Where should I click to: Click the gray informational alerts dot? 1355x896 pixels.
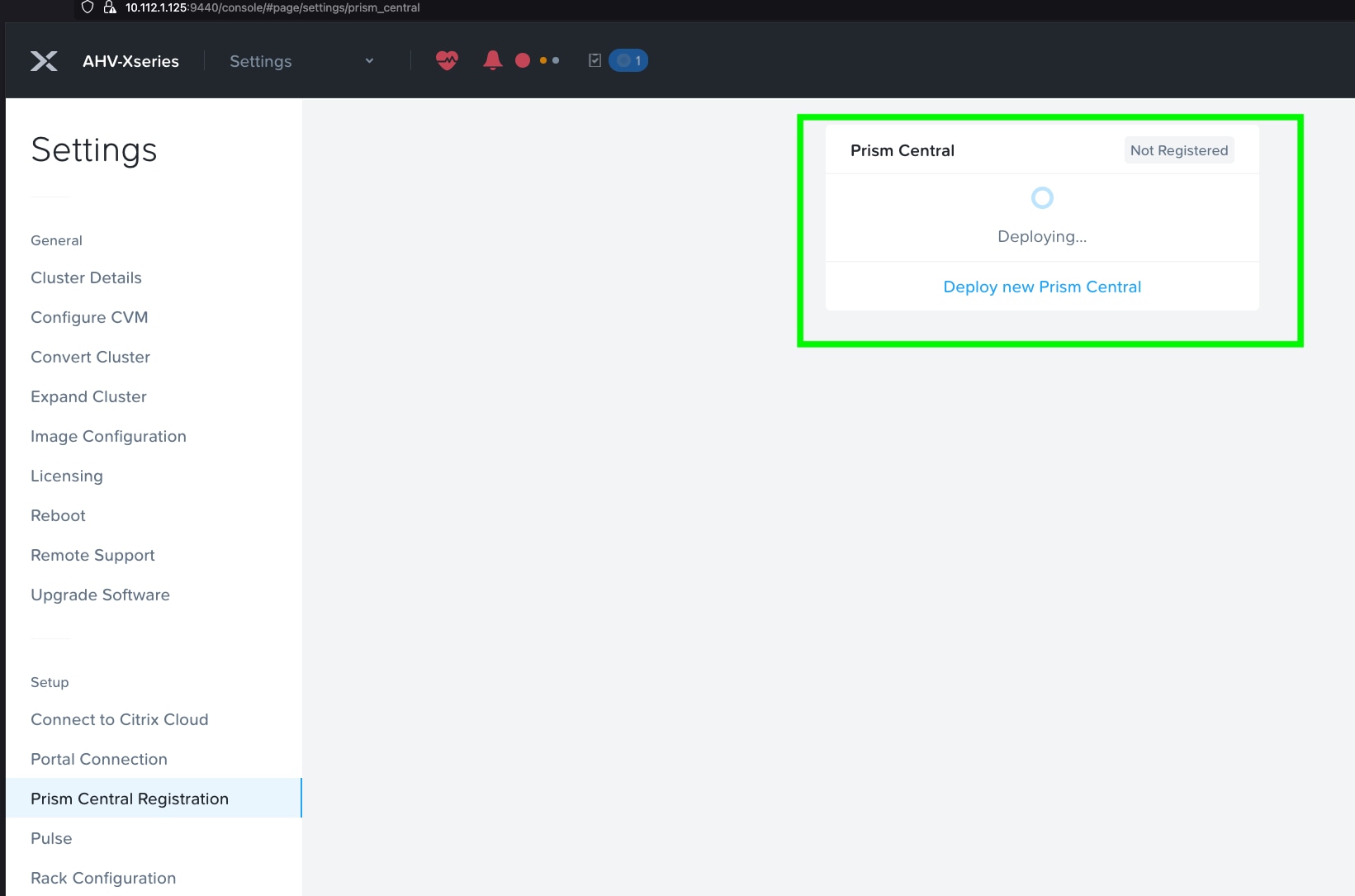point(554,60)
